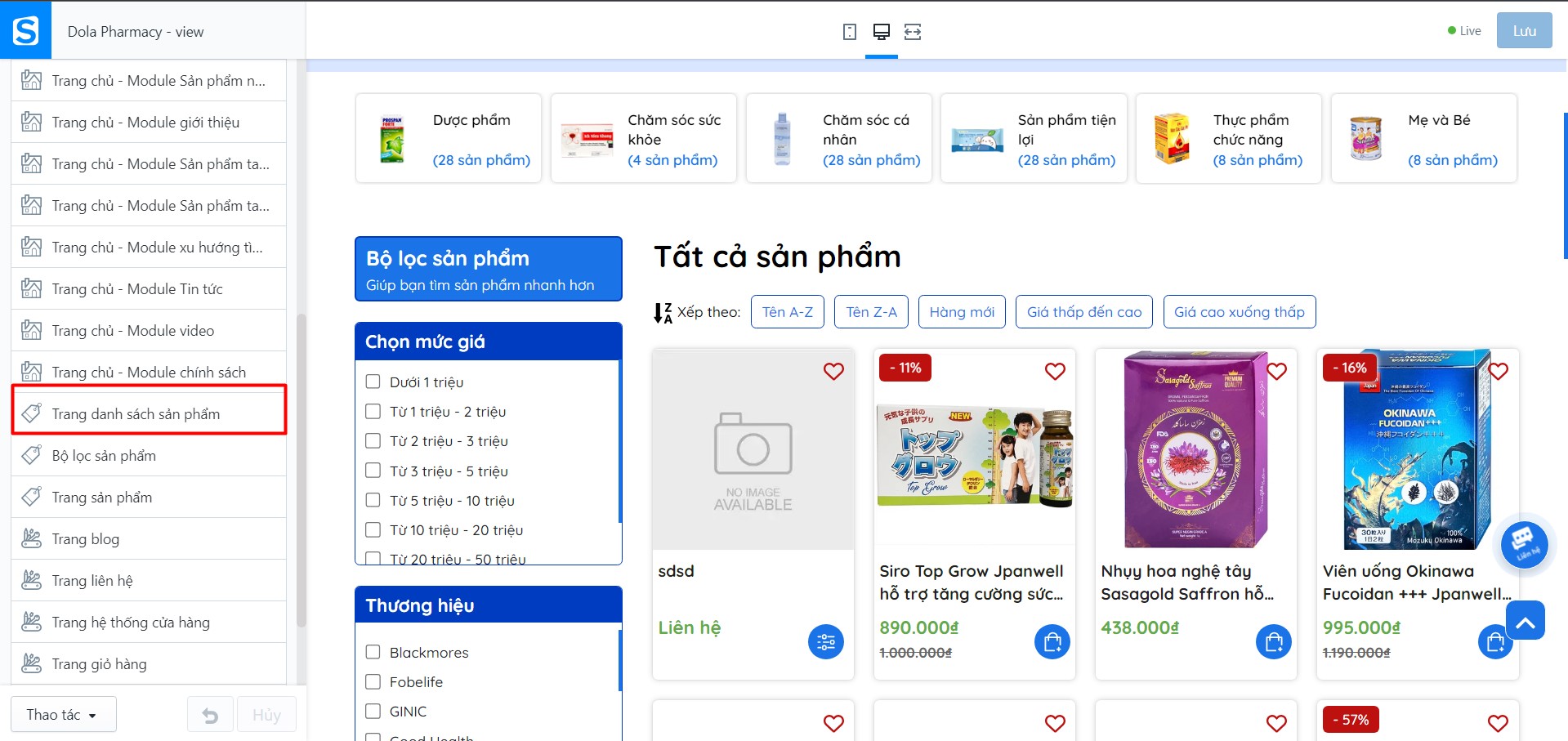Image resolution: width=1568 pixels, height=741 pixels.
Task: Click heart icon on Viên uống Okinawa card
Action: (1498, 371)
